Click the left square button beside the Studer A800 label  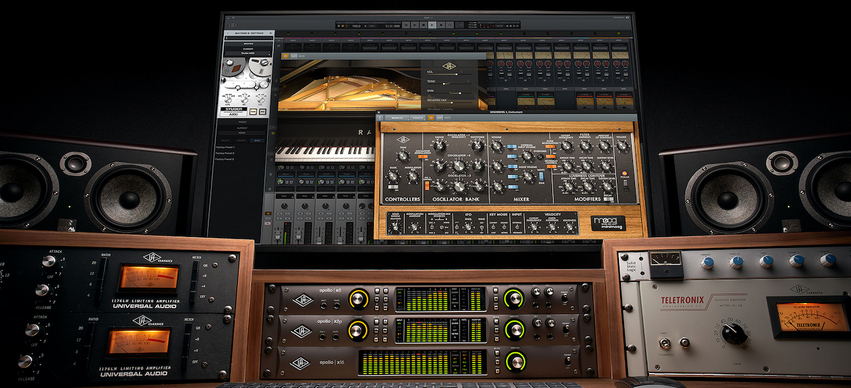253,111
